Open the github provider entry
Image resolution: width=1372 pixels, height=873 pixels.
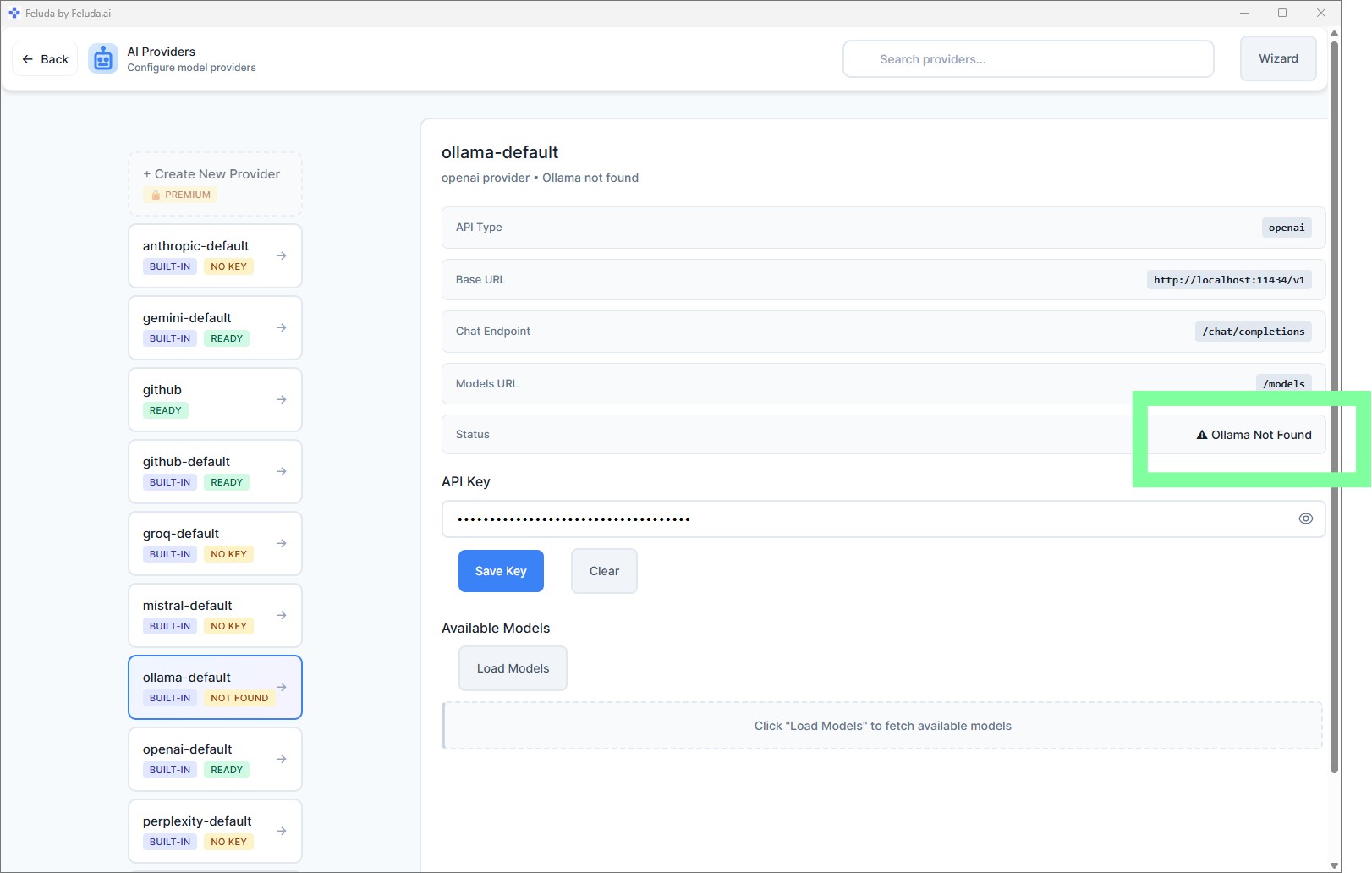pyautogui.click(x=215, y=399)
